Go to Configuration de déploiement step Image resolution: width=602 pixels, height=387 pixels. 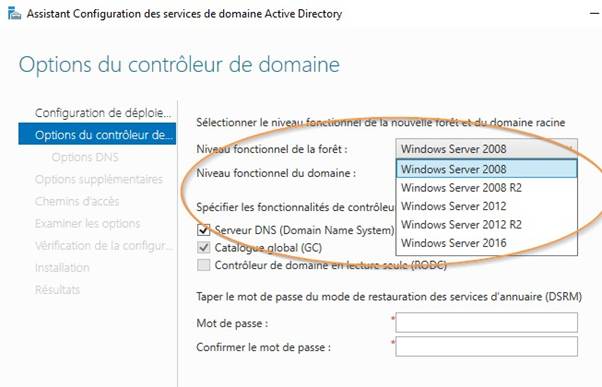pos(103,113)
